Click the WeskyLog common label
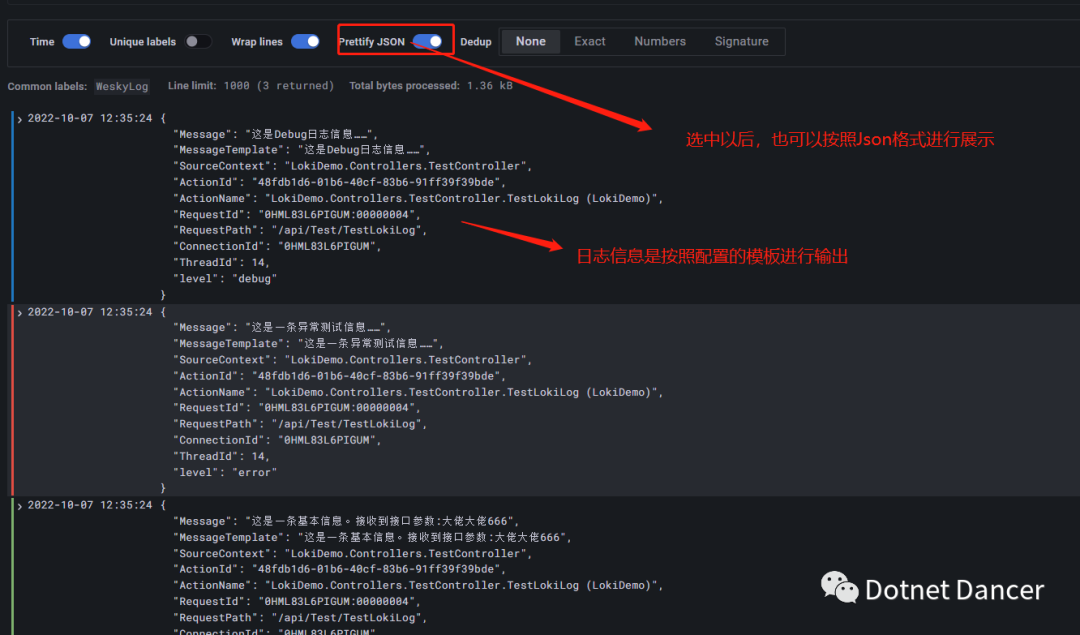The image size is (1080, 635). [122, 86]
